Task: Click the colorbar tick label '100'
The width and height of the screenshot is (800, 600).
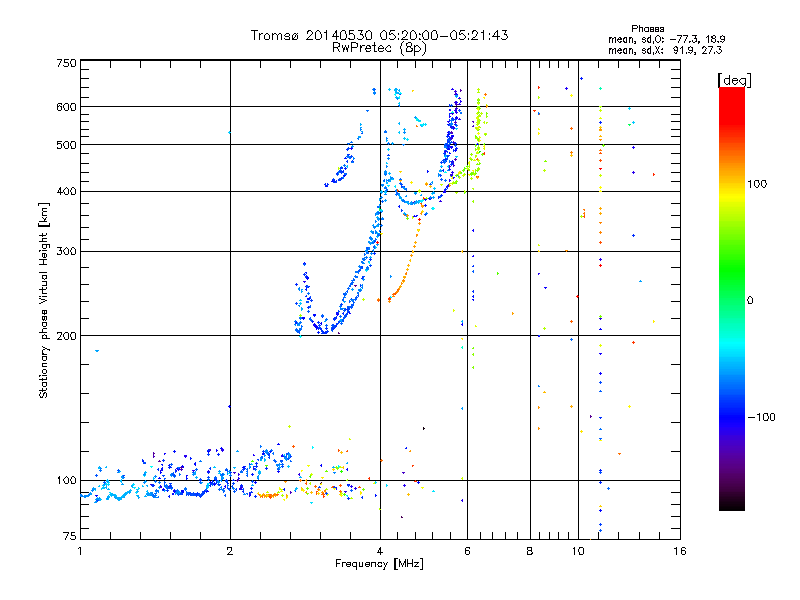Action: click(x=757, y=184)
